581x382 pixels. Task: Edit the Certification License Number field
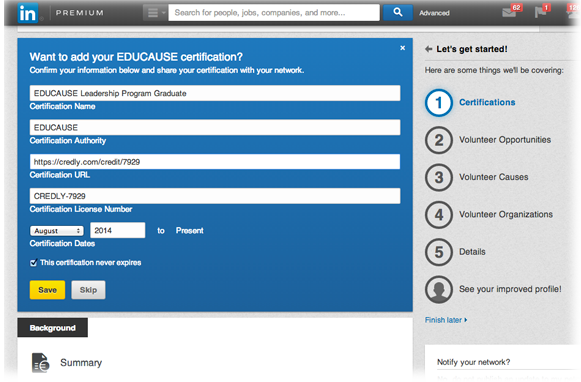click(215, 196)
